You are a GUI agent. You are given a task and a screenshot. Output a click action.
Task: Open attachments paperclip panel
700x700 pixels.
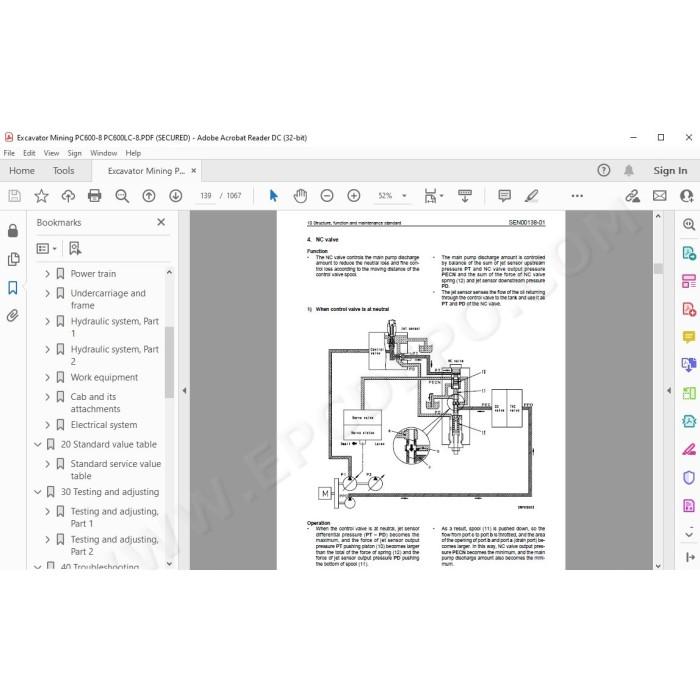12,316
